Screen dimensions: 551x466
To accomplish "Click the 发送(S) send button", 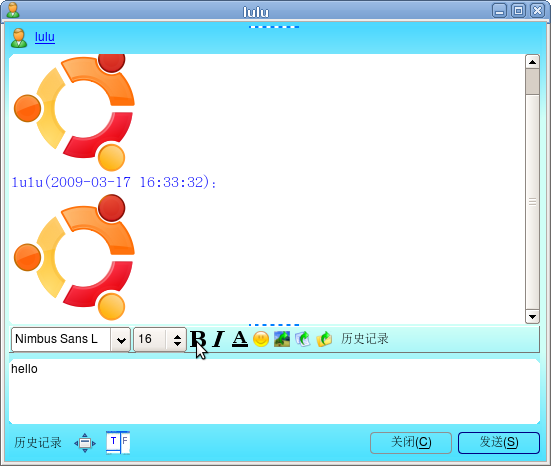I will coord(499,442).
